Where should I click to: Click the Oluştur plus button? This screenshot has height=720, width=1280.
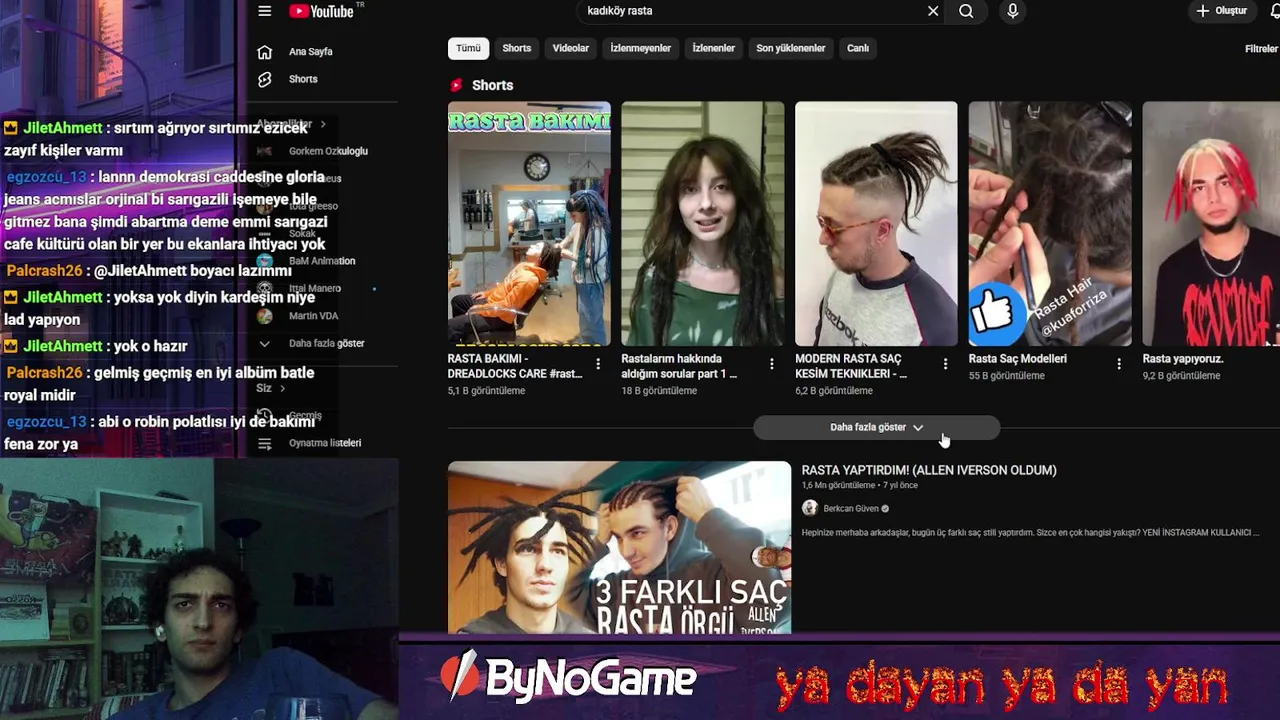1223,11
